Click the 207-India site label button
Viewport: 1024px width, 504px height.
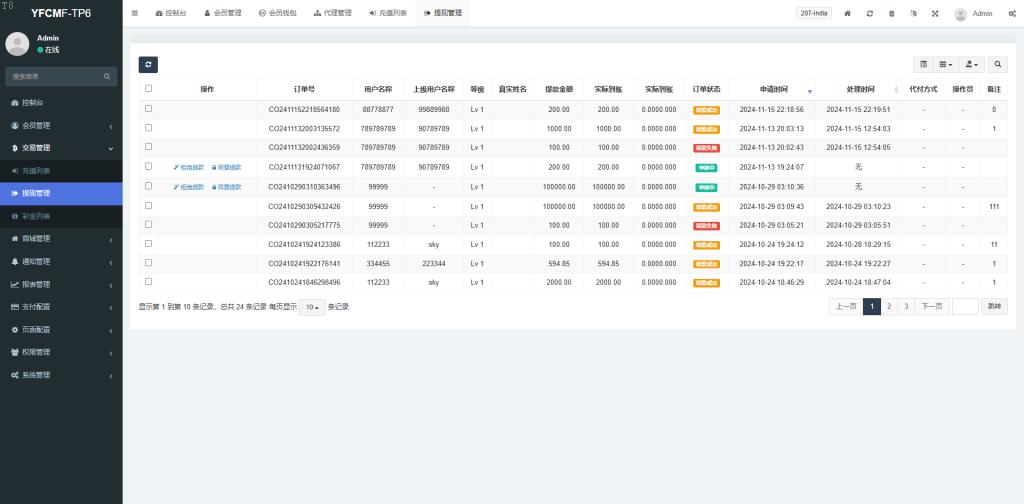813,14
